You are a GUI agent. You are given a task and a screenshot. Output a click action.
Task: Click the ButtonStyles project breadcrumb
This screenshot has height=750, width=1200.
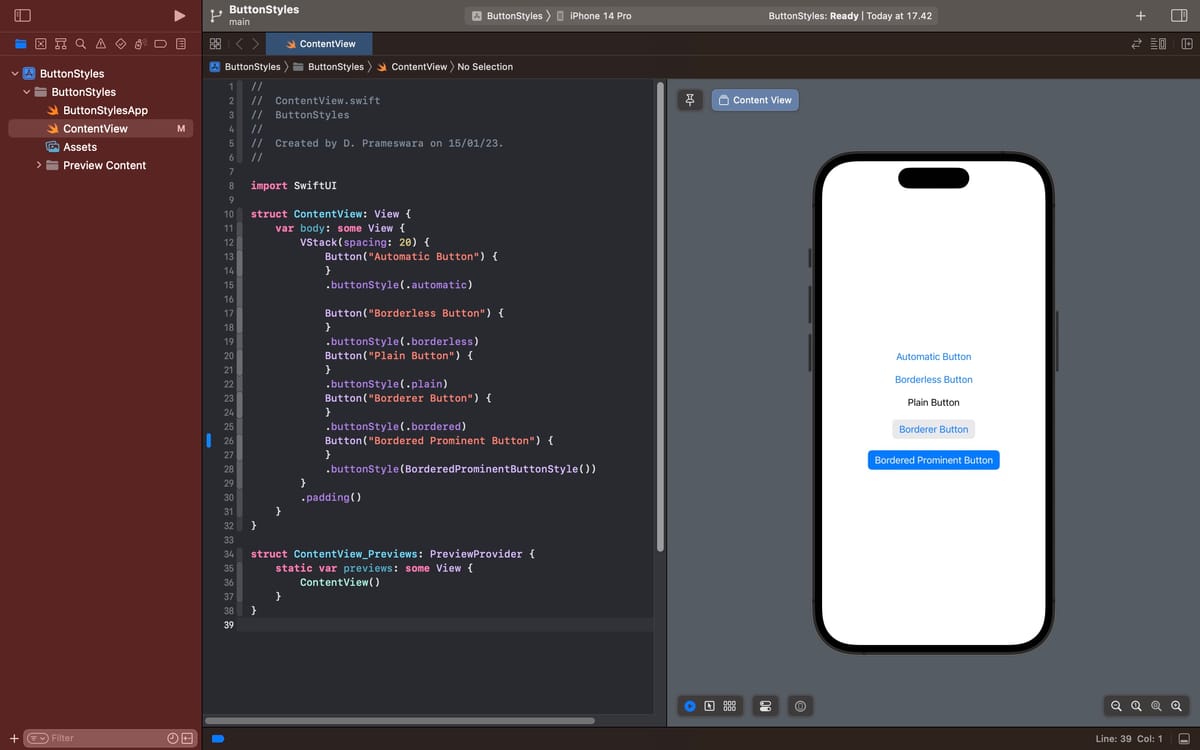coord(246,67)
